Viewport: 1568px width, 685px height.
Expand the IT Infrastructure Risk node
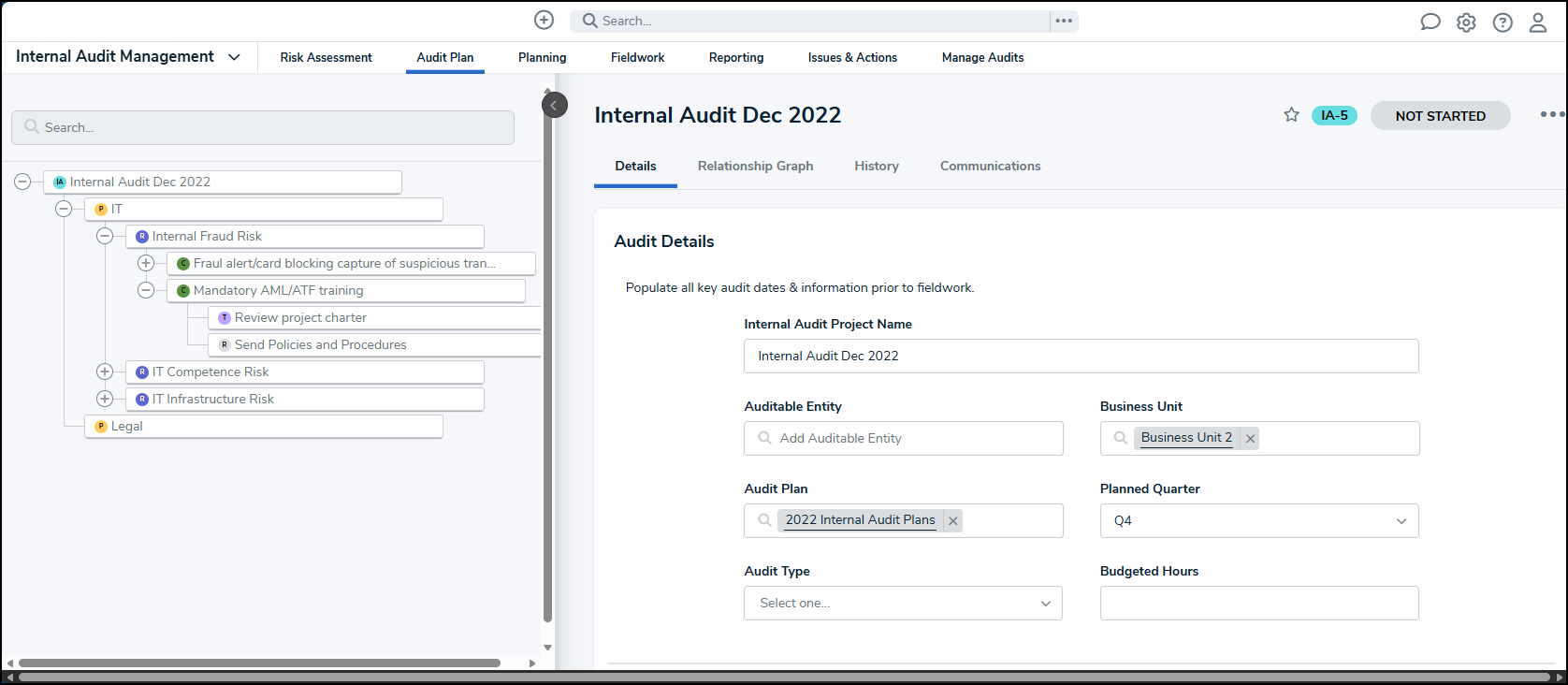105,399
